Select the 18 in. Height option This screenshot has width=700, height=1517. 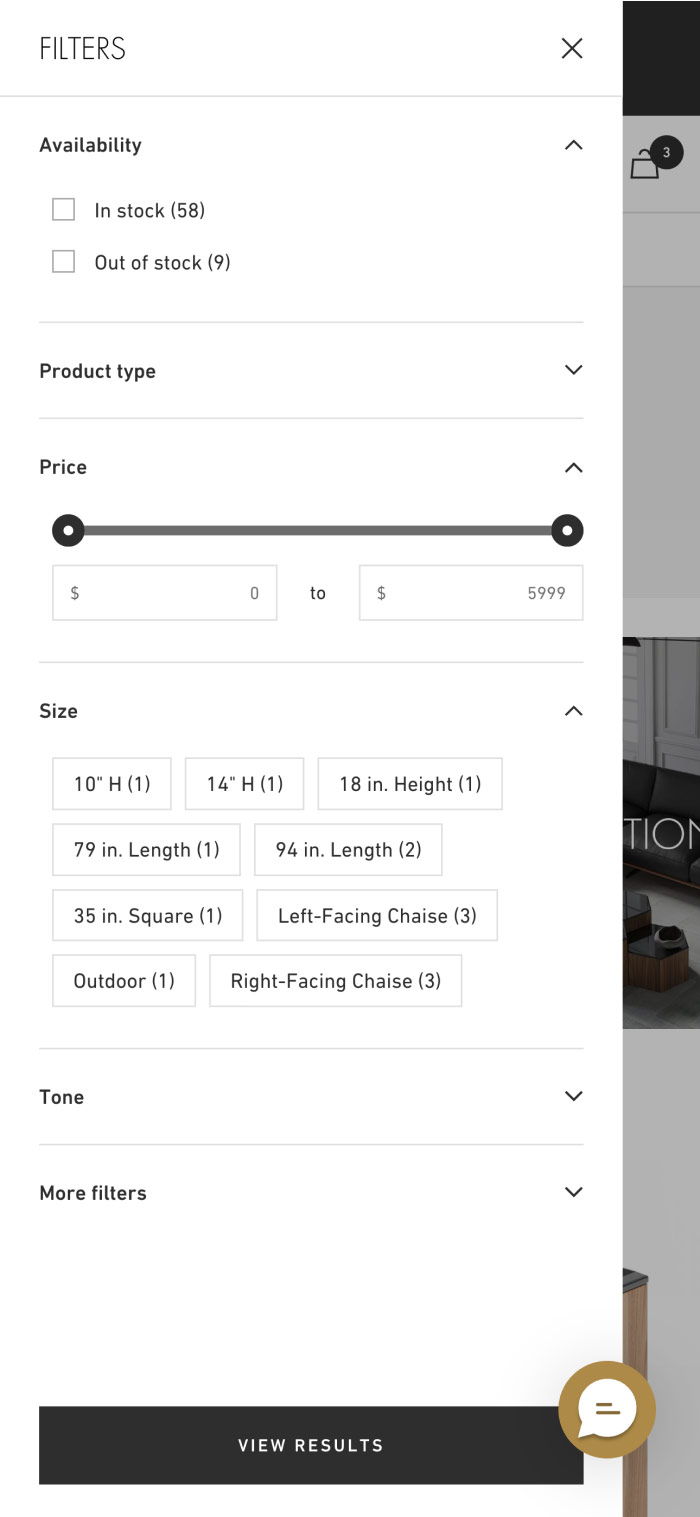(x=410, y=784)
